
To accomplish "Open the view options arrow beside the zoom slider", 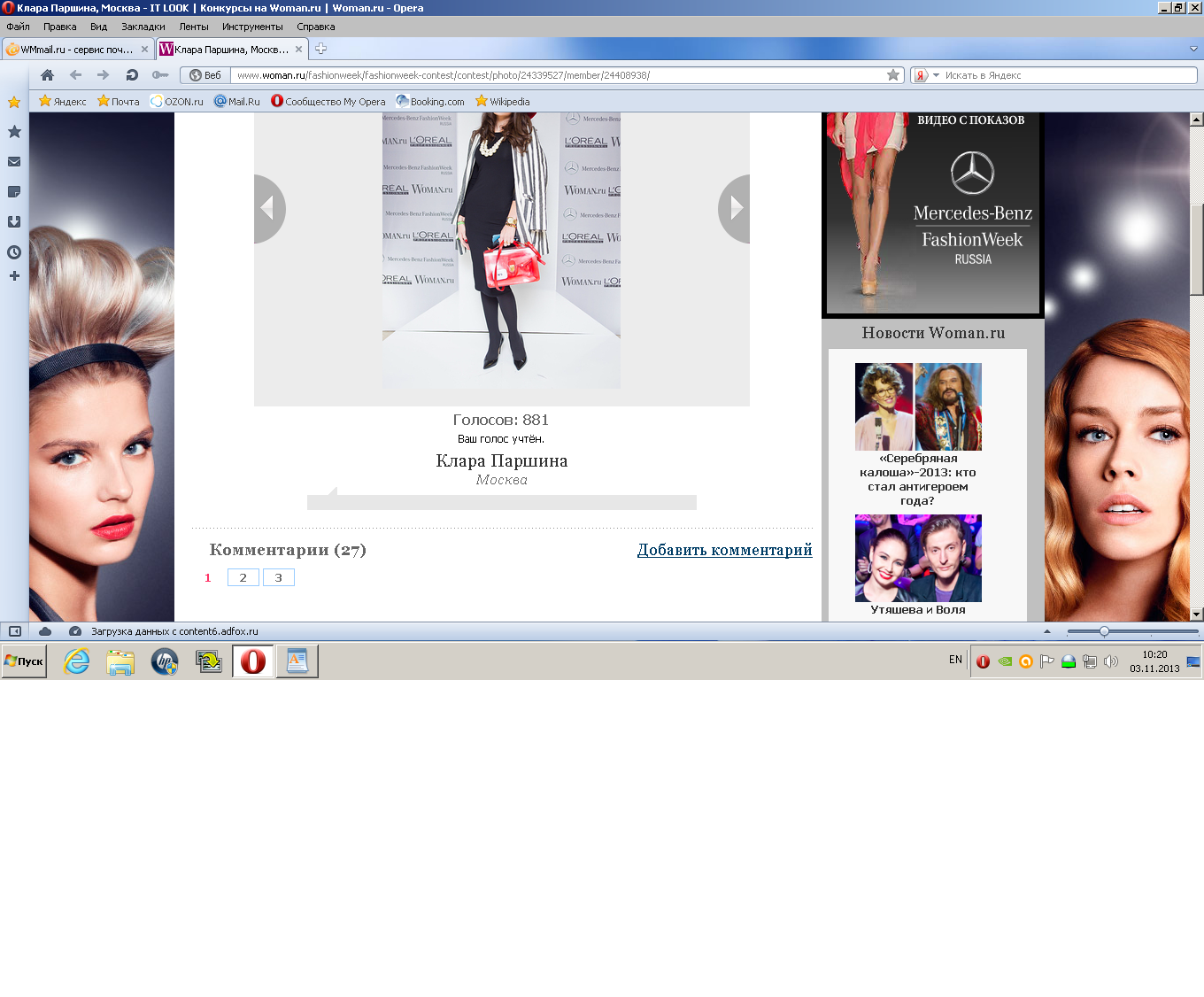I will [1047, 631].
